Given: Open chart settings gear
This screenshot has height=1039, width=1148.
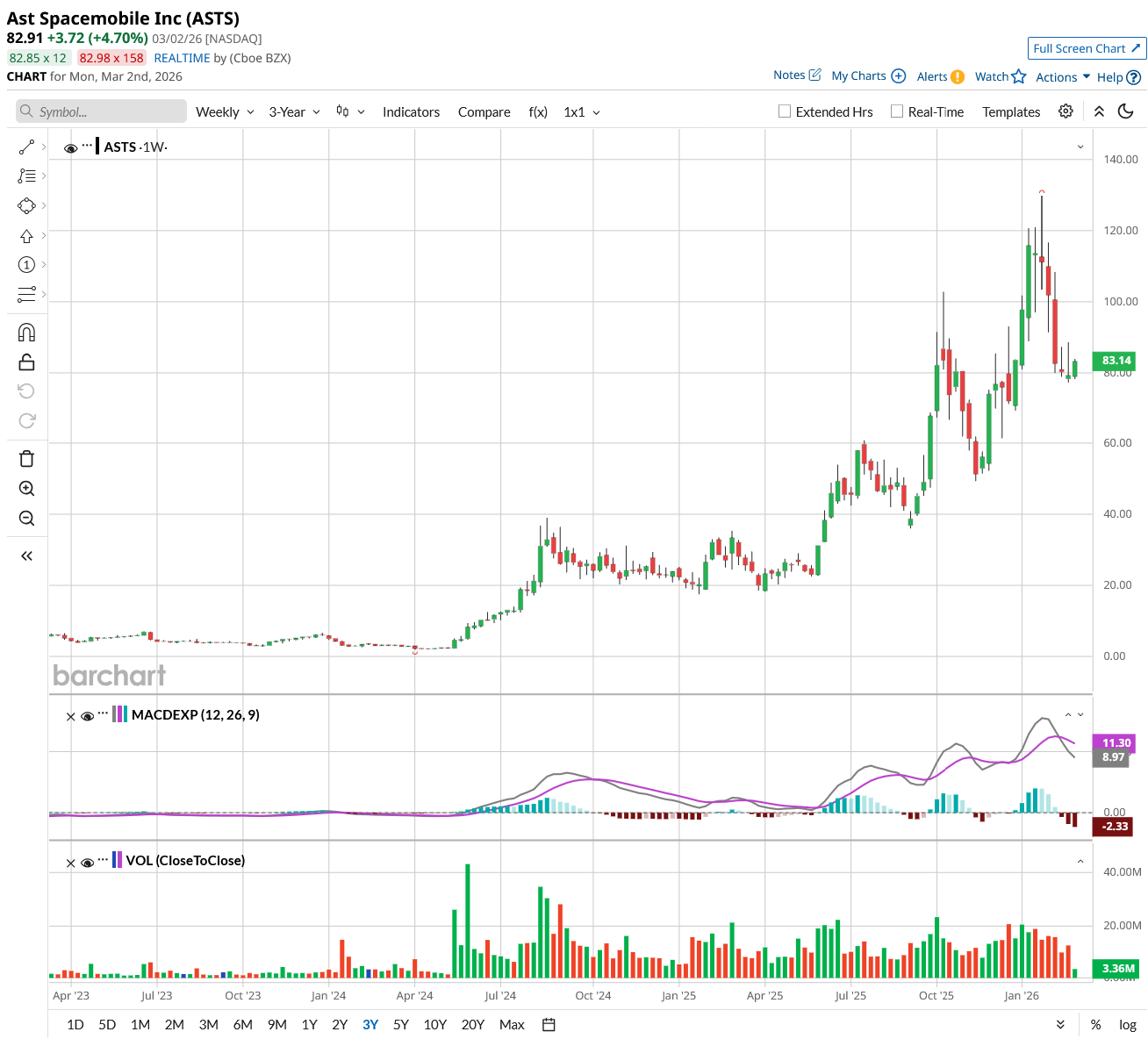Looking at the screenshot, I should point(1065,111).
